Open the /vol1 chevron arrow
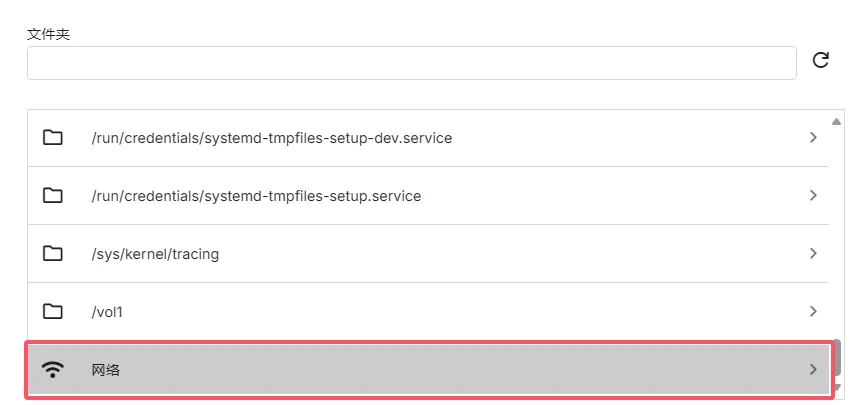Image resolution: width=865 pixels, height=405 pixels. (x=813, y=312)
